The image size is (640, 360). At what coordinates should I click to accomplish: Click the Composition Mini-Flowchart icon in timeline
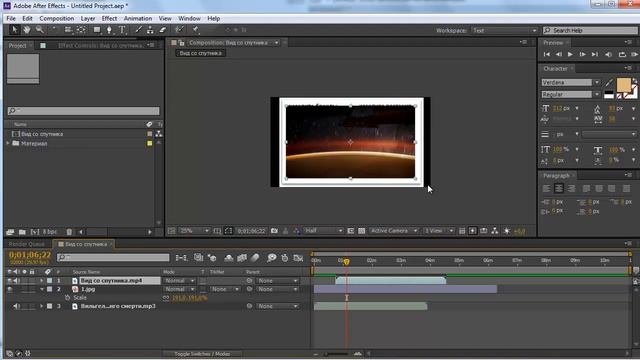point(181,258)
